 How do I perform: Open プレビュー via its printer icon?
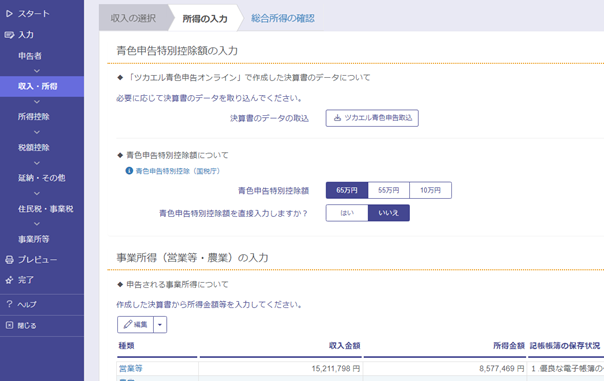tap(9, 260)
